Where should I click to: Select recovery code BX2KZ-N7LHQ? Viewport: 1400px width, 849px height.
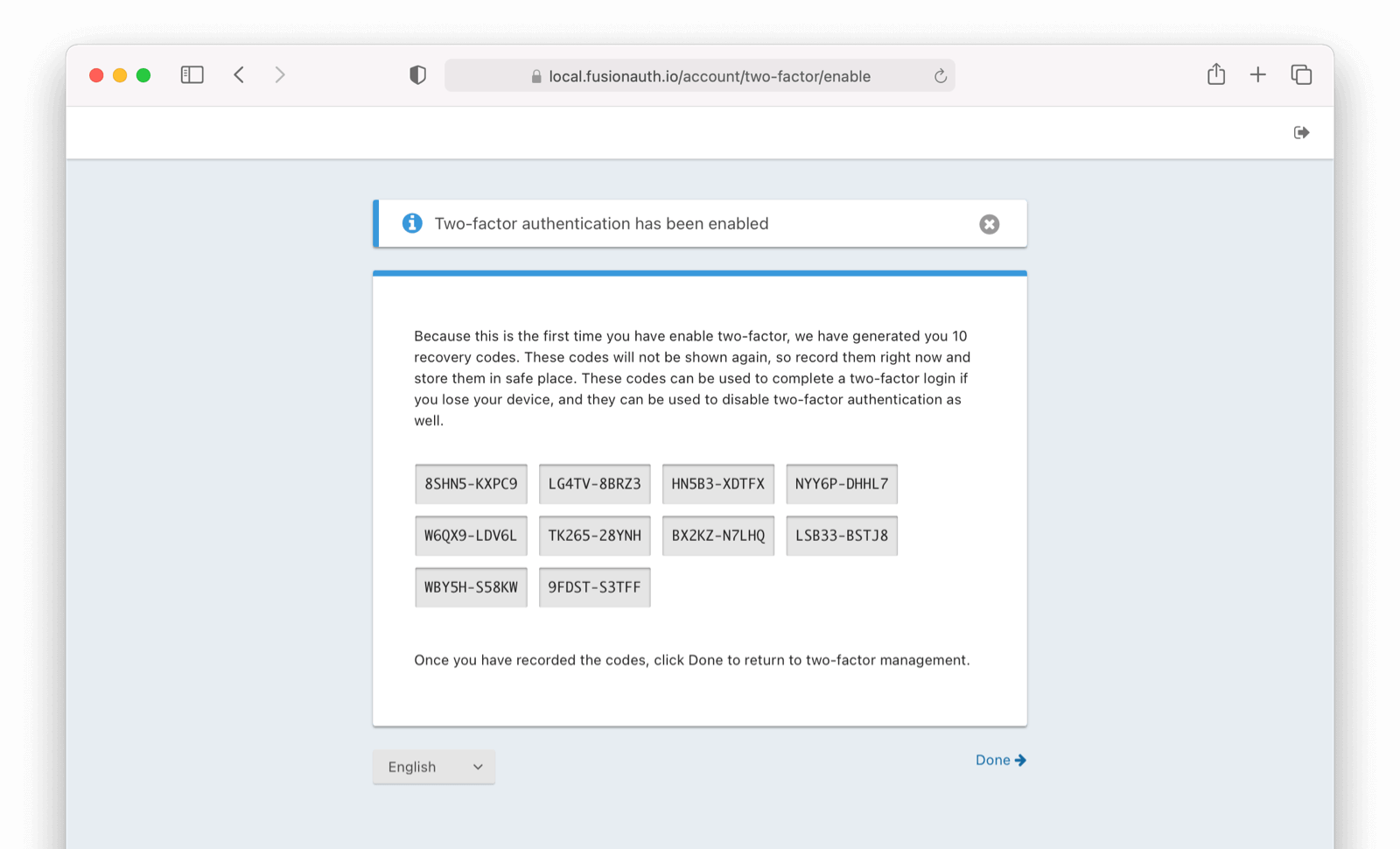click(x=718, y=536)
